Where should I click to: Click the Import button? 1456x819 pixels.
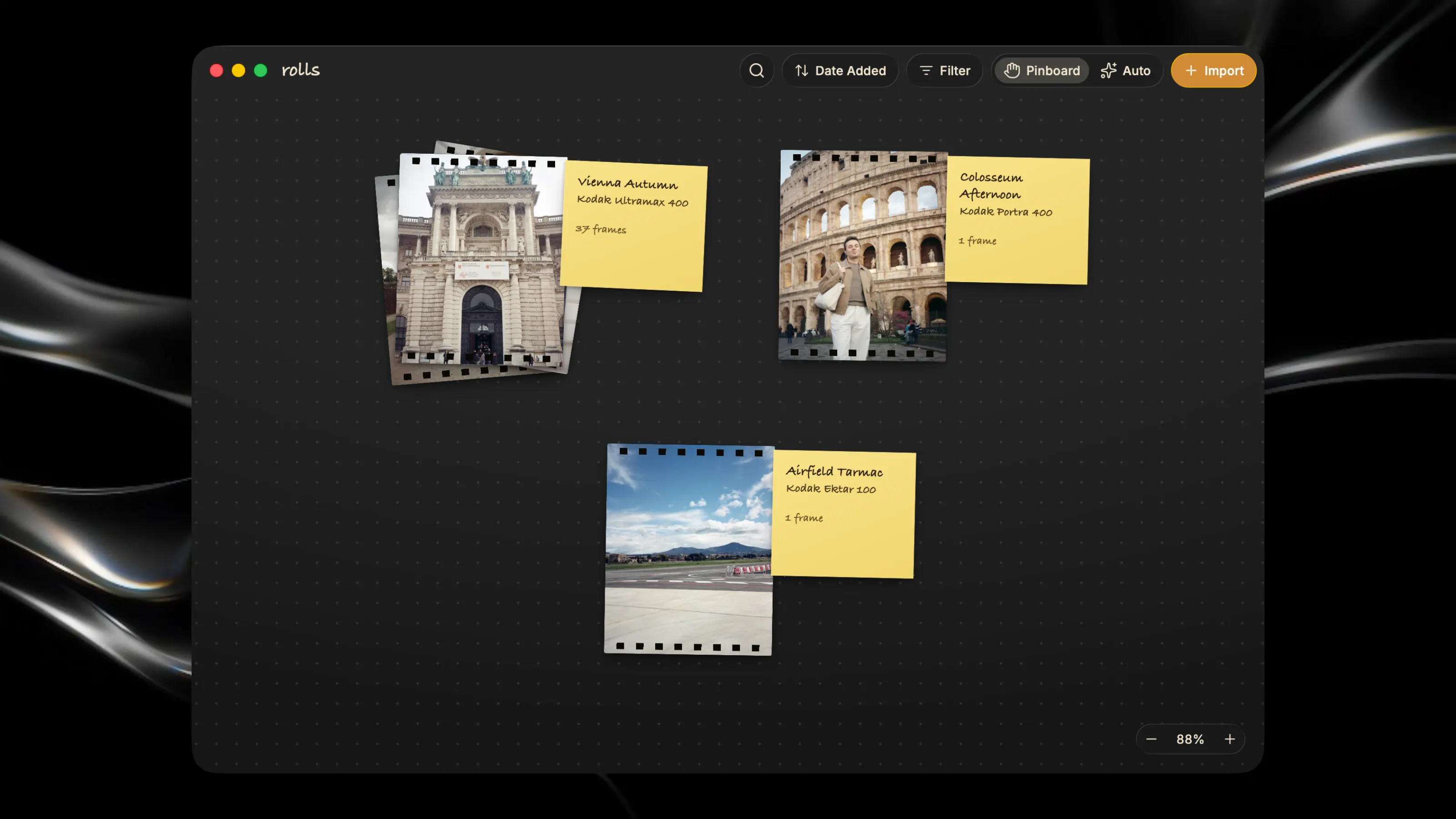click(x=1213, y=71)
